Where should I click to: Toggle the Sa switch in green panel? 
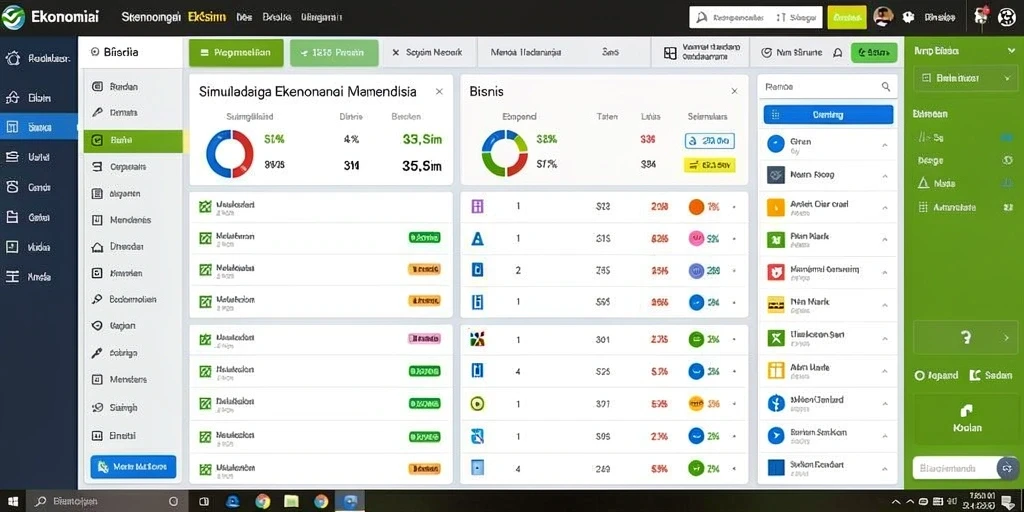1006,137
